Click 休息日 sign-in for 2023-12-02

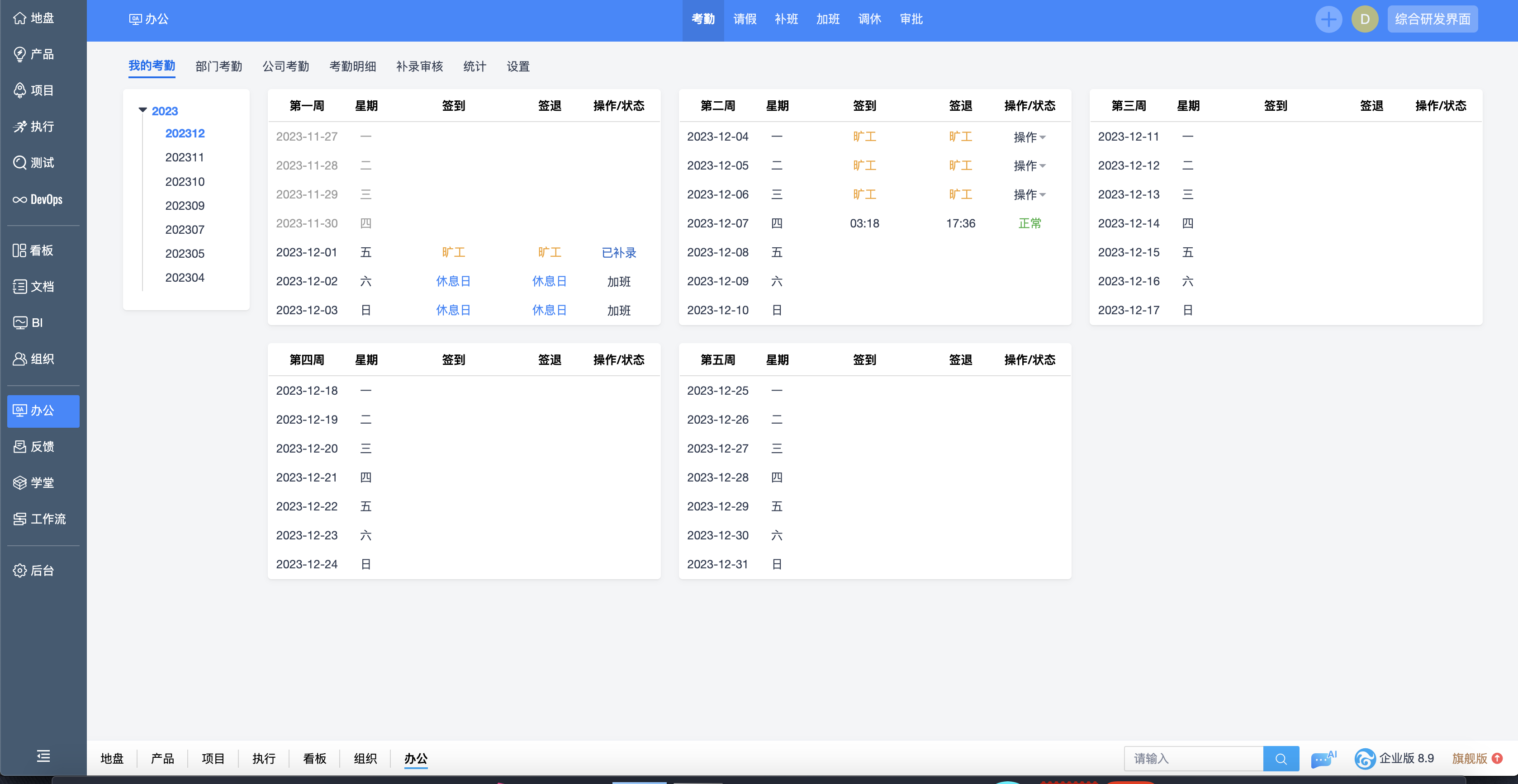pyautogui.click(x=453, y=281)
